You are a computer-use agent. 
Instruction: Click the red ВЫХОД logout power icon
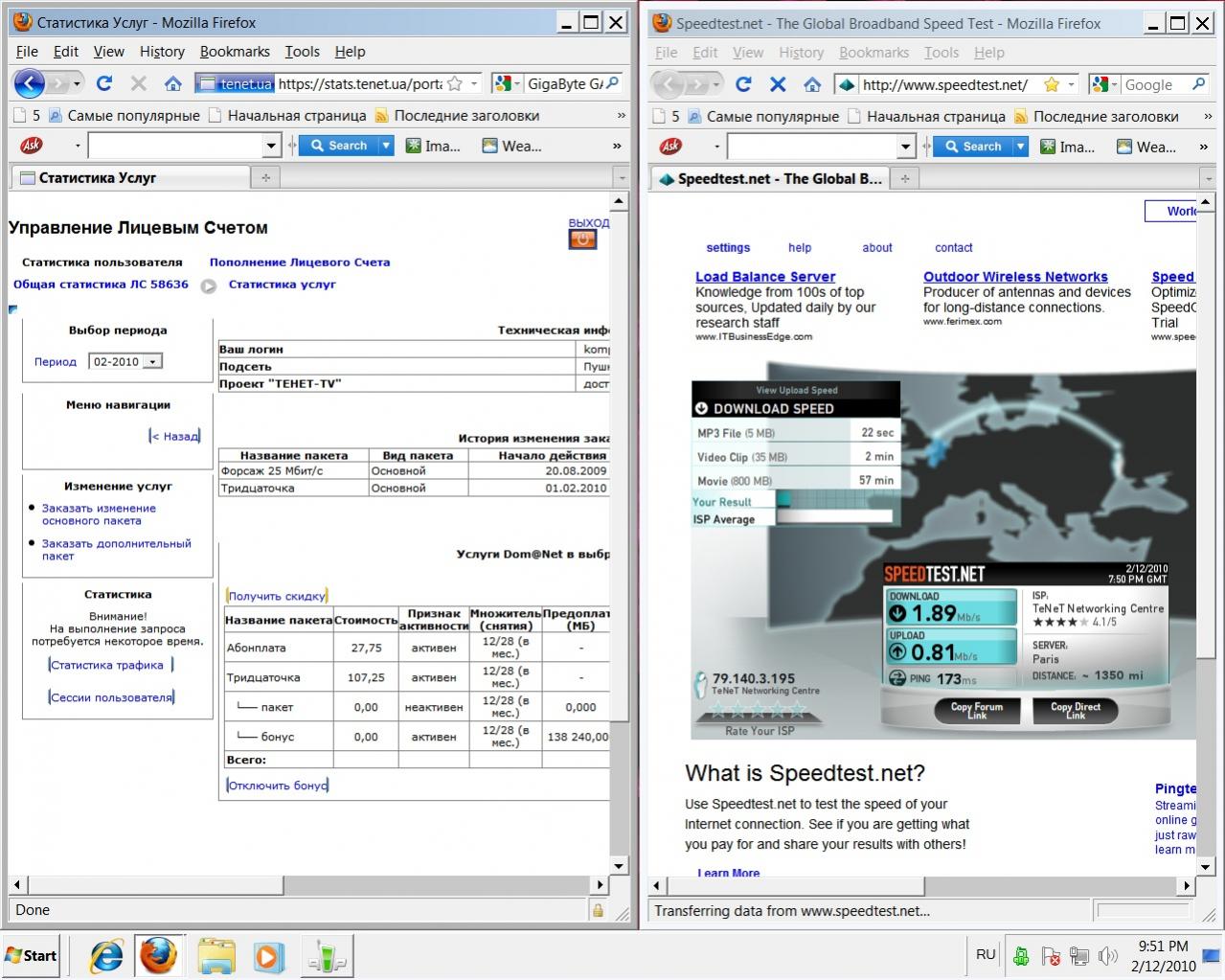582,239
